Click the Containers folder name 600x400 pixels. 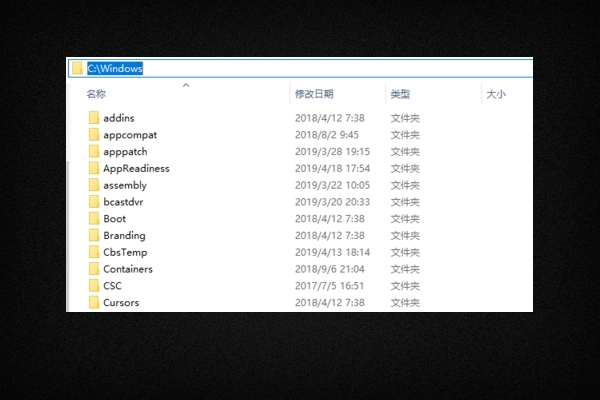pos(128,269)
